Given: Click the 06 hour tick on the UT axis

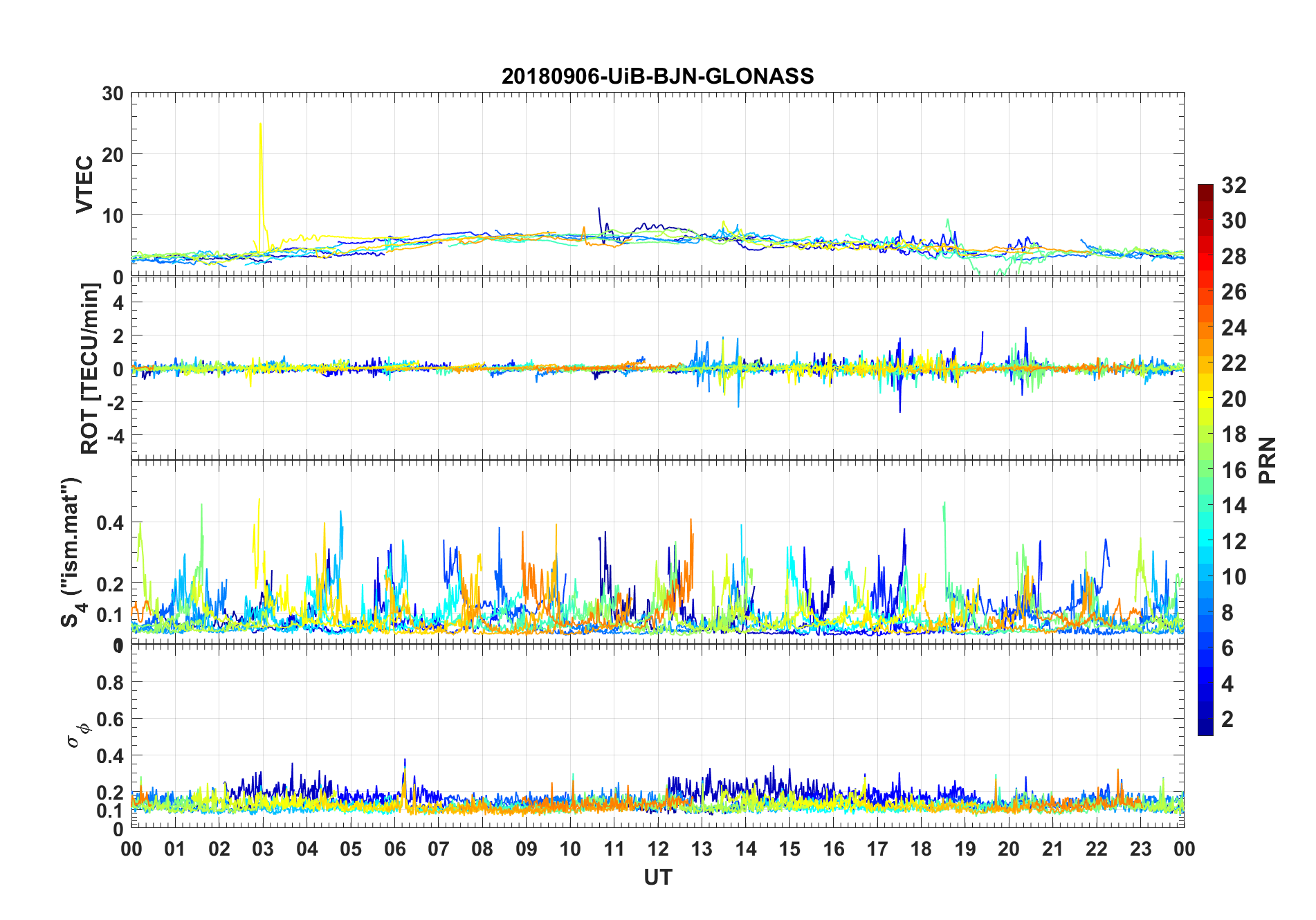Looking at the screenshot, I should (x=394, y=849).
